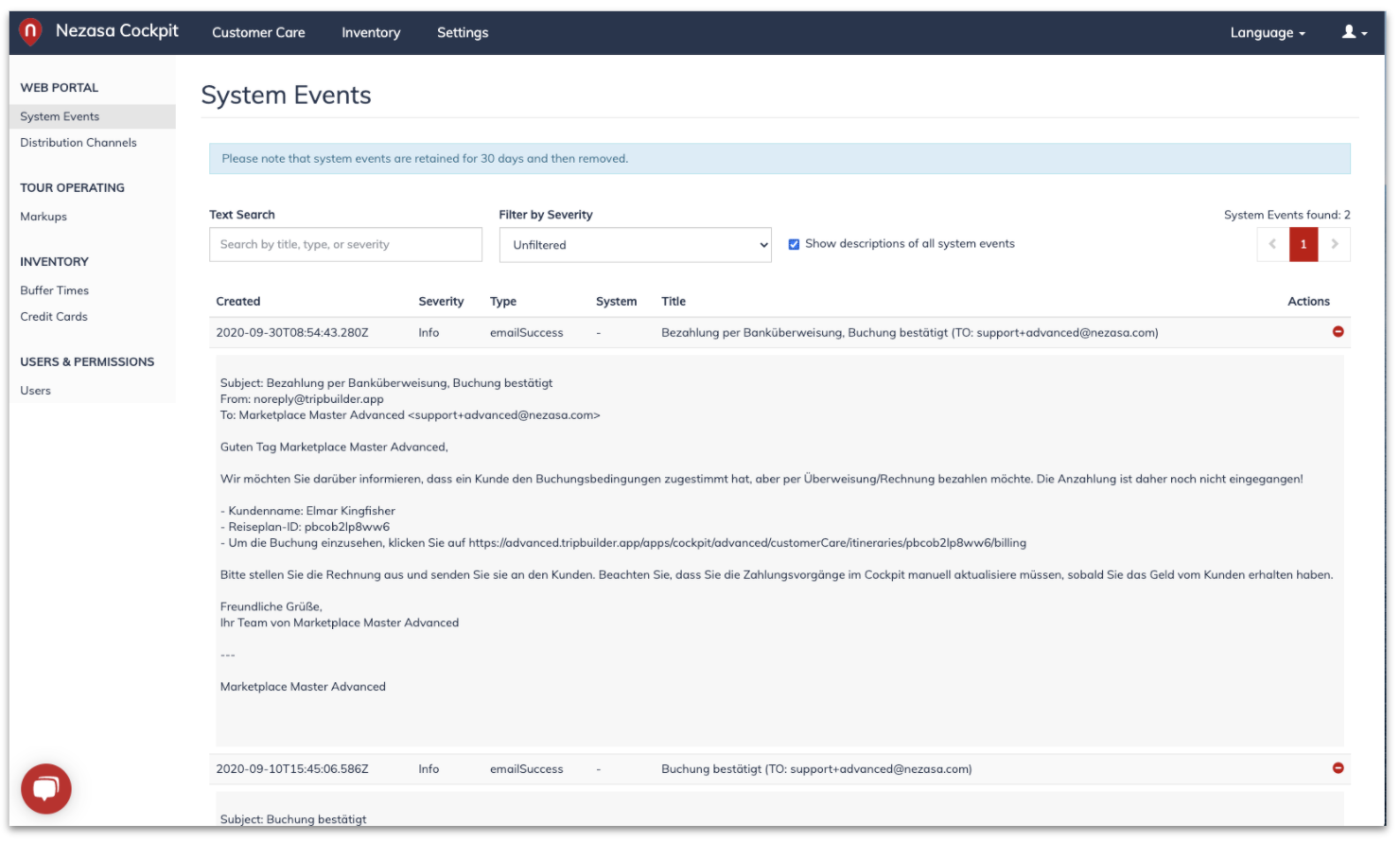Open Users in sidebar
This screenshot has height=842, width=1400.
tap(36, 391)
